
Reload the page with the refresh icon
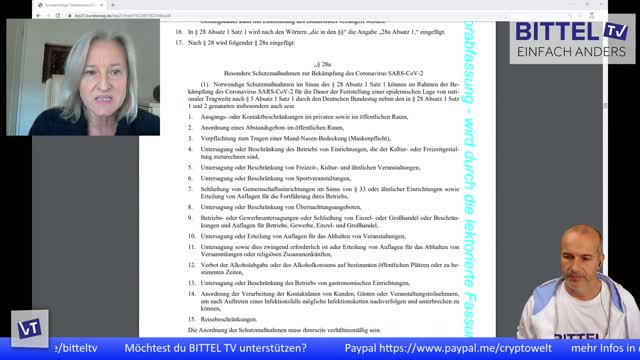coord(58,16)
